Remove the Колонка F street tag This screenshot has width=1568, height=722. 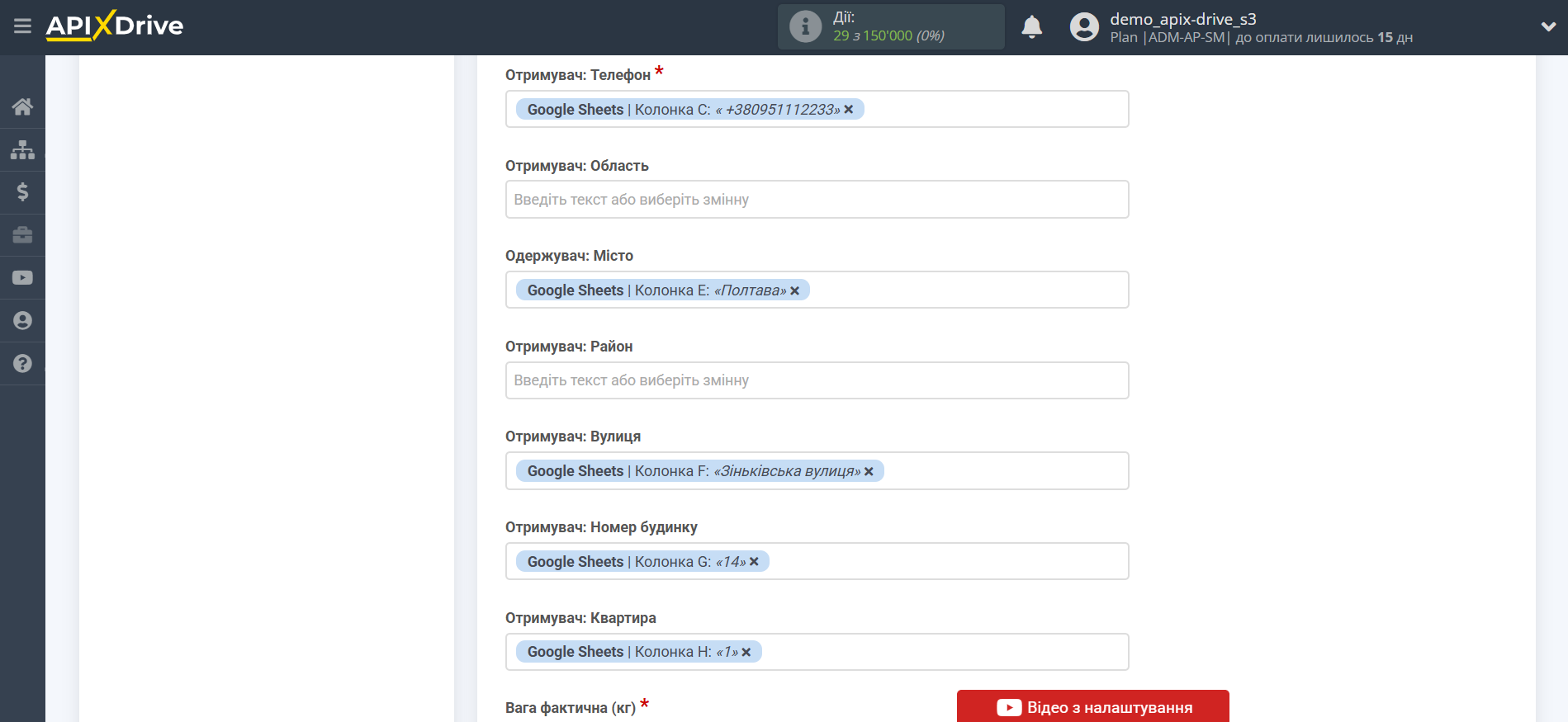tap(869, 471)
